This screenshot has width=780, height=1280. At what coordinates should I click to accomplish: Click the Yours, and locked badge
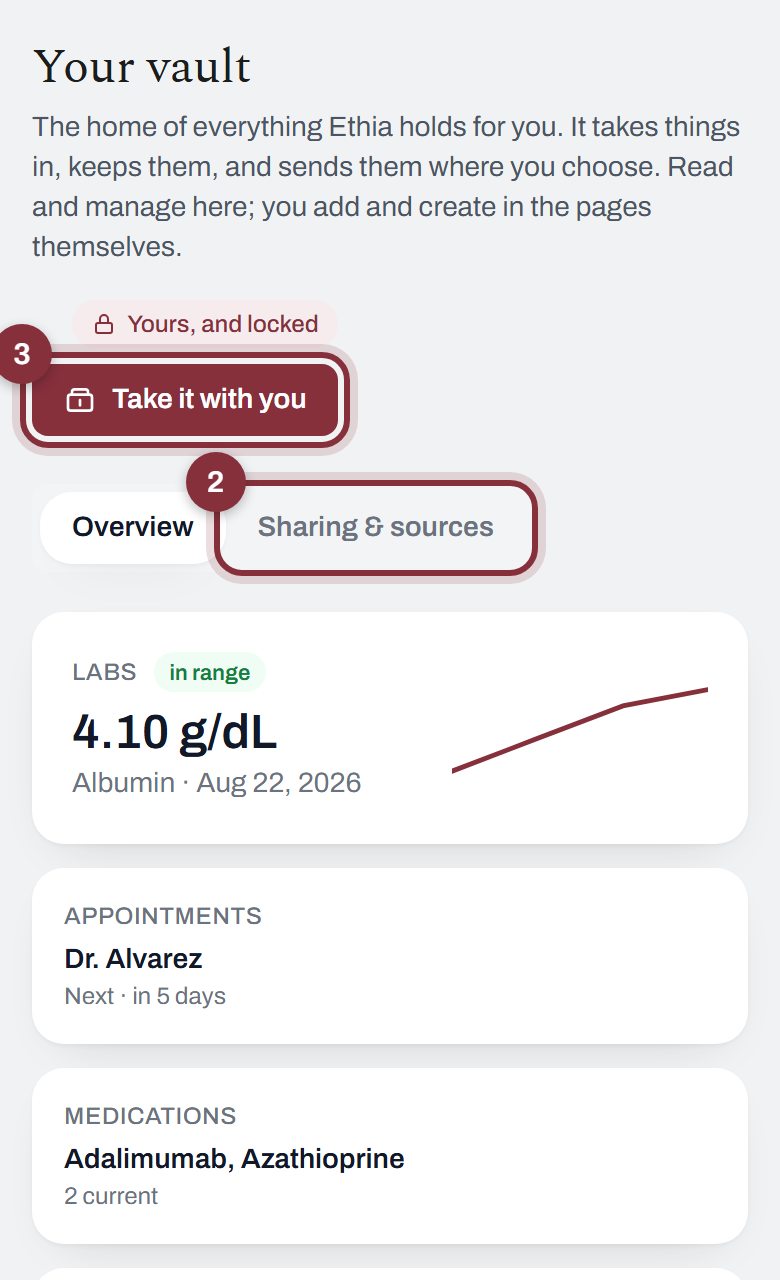[x=205, y=324]
